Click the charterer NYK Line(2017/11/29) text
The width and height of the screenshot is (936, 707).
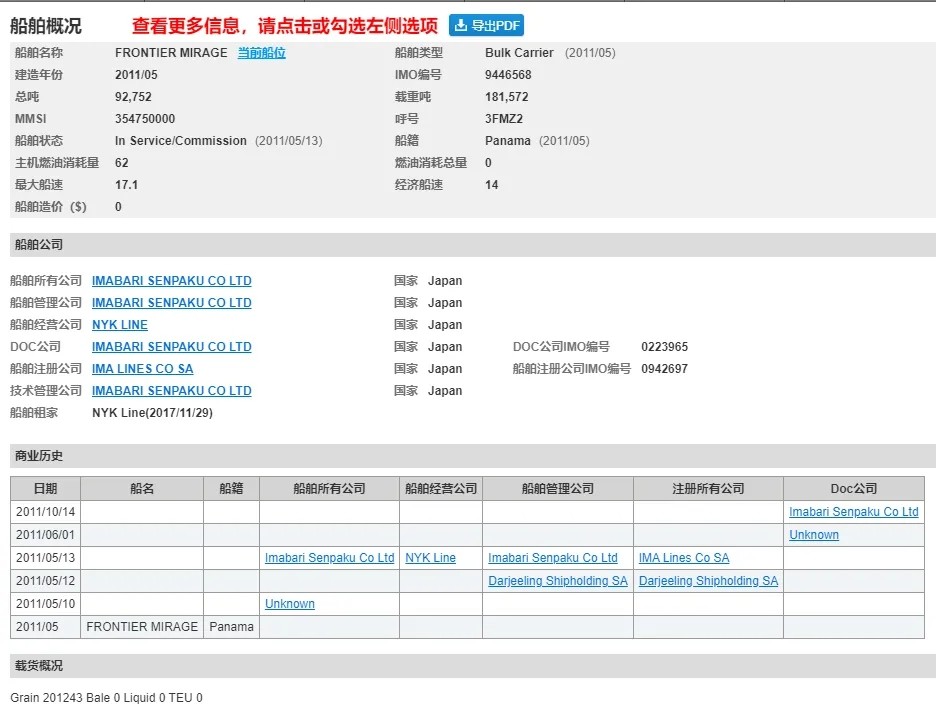coord(152,413)
